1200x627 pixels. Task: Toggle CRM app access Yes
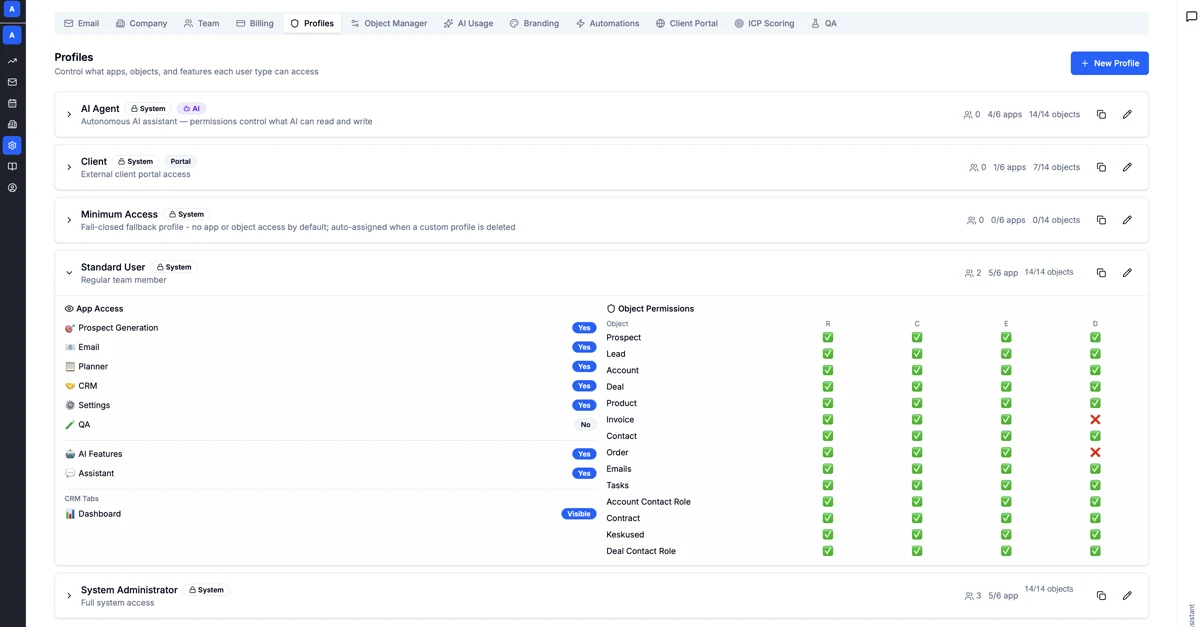pos(584,386)
